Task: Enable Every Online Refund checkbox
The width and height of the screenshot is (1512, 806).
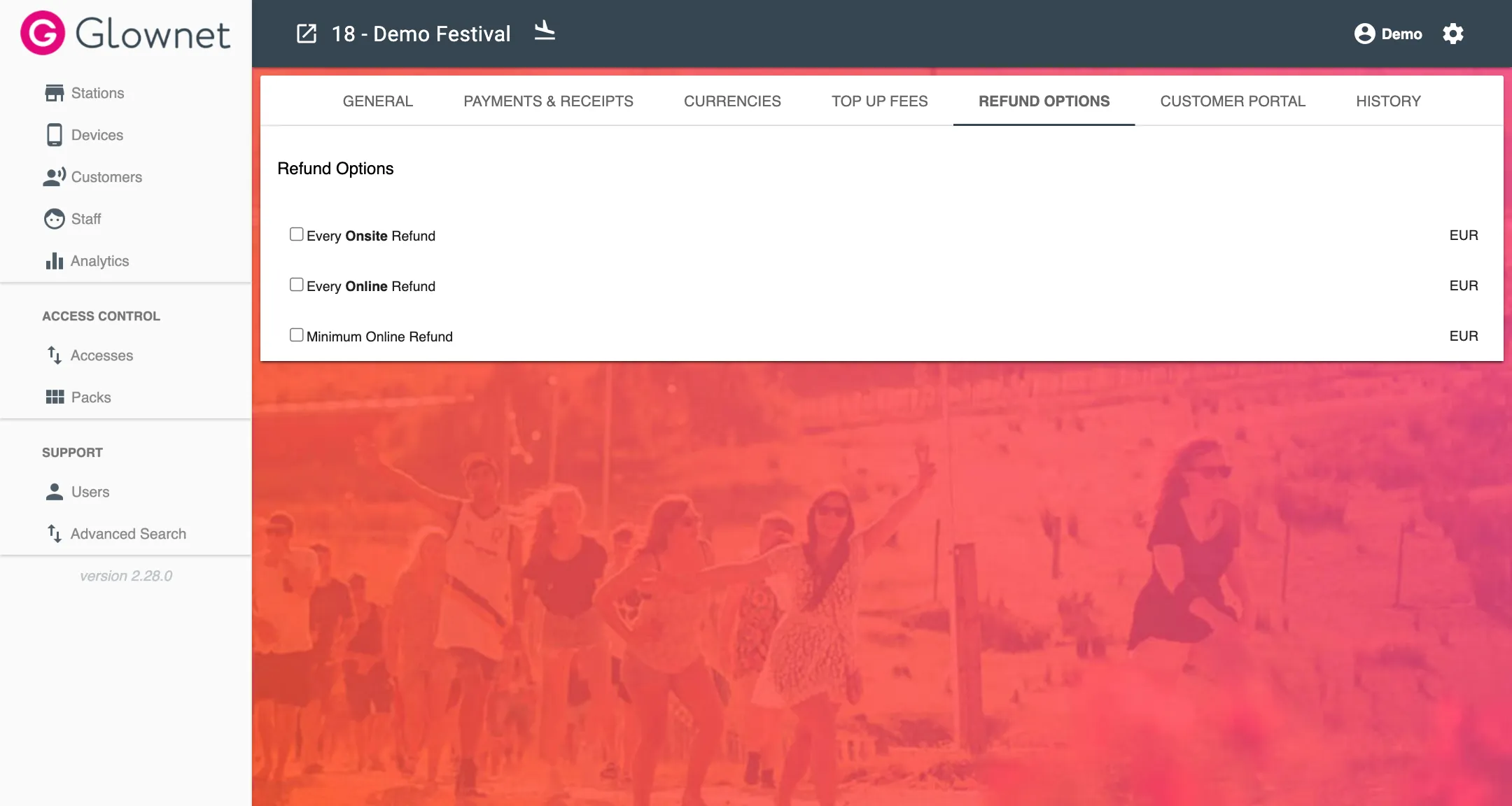Action: 297,285
